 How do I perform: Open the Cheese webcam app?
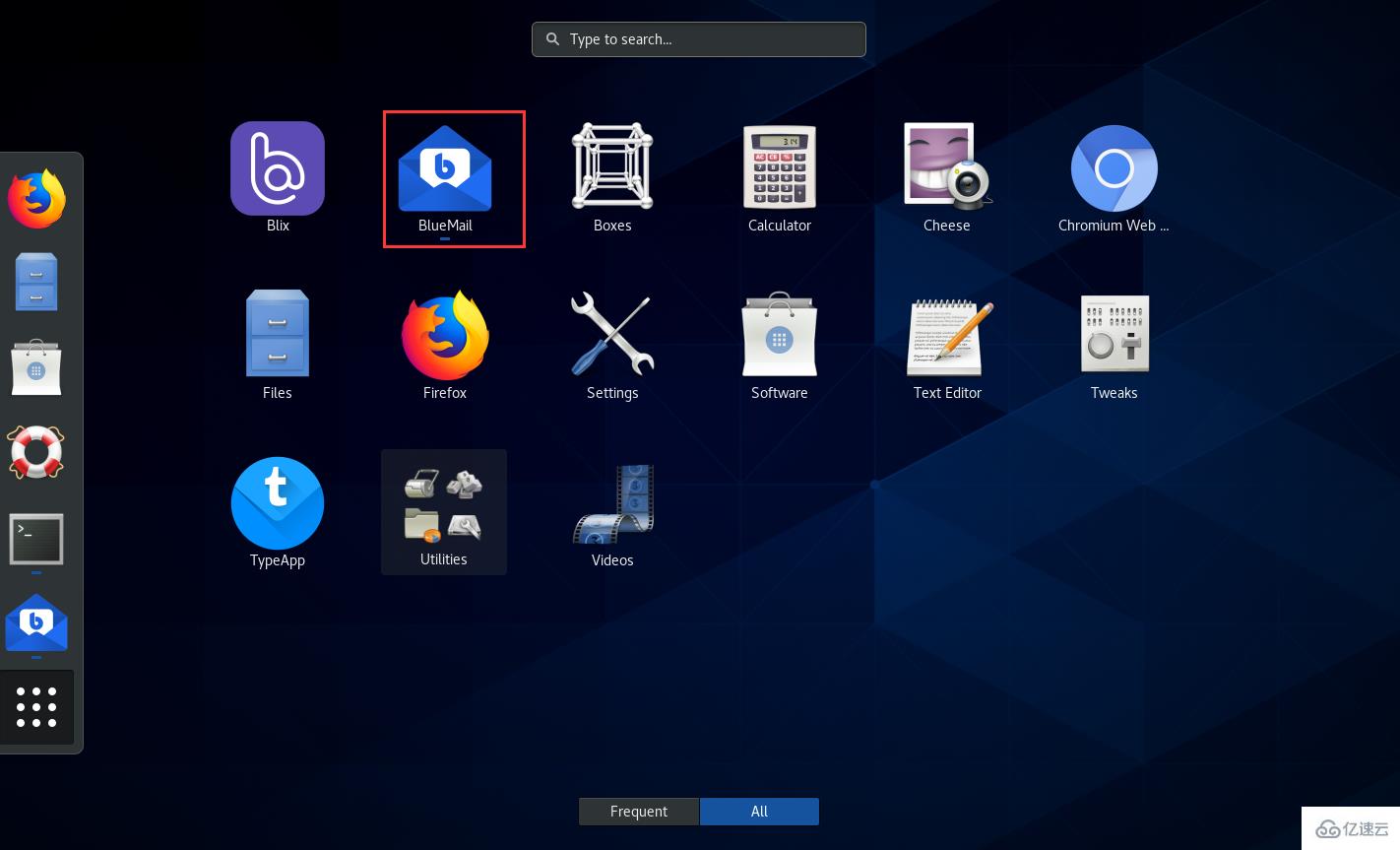point(947,165)
